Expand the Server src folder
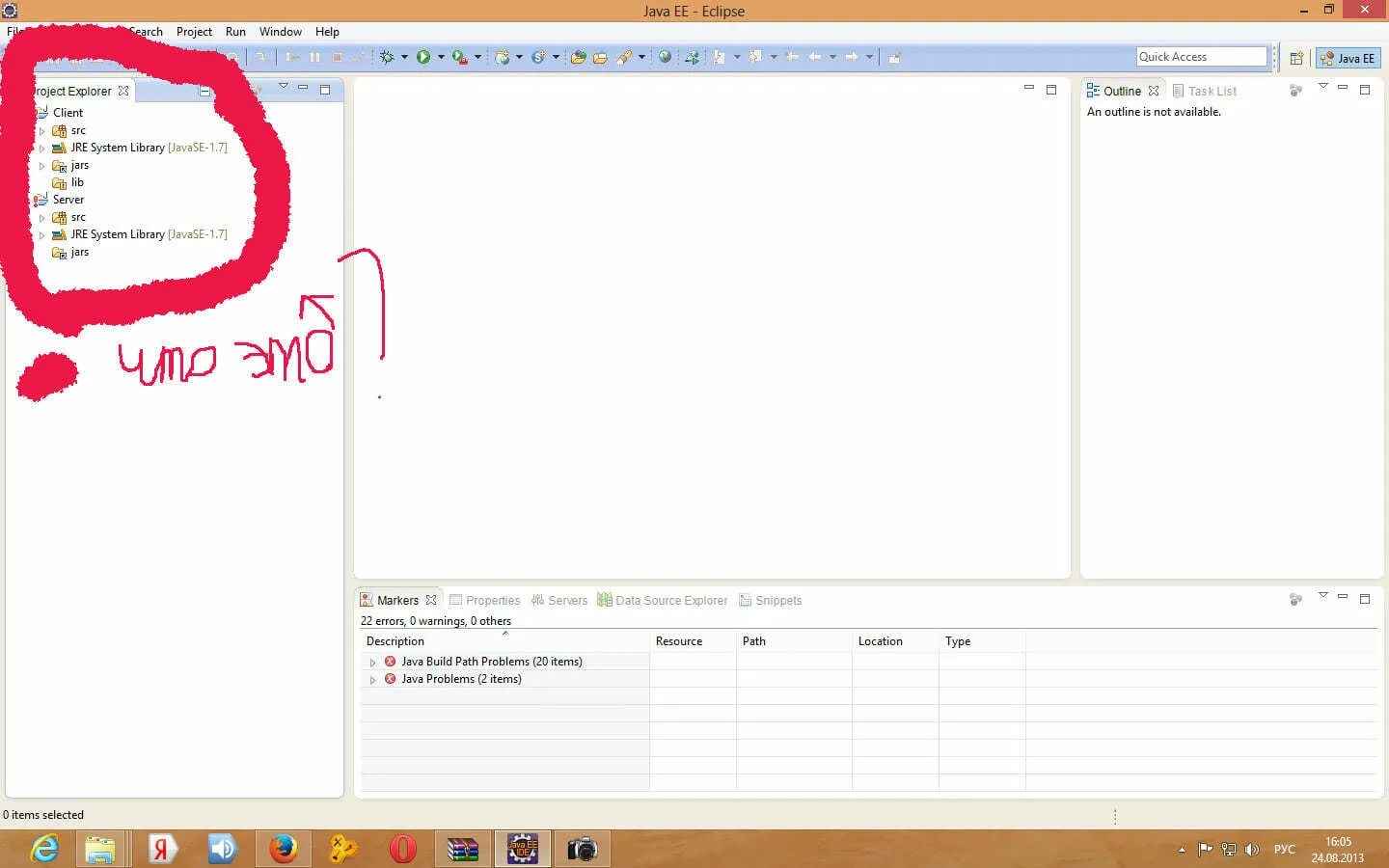 41,218
